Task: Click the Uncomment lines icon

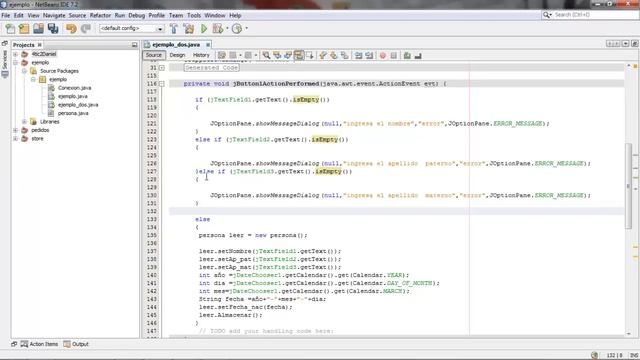Action: pyautogui.click(x=418, y=55)
